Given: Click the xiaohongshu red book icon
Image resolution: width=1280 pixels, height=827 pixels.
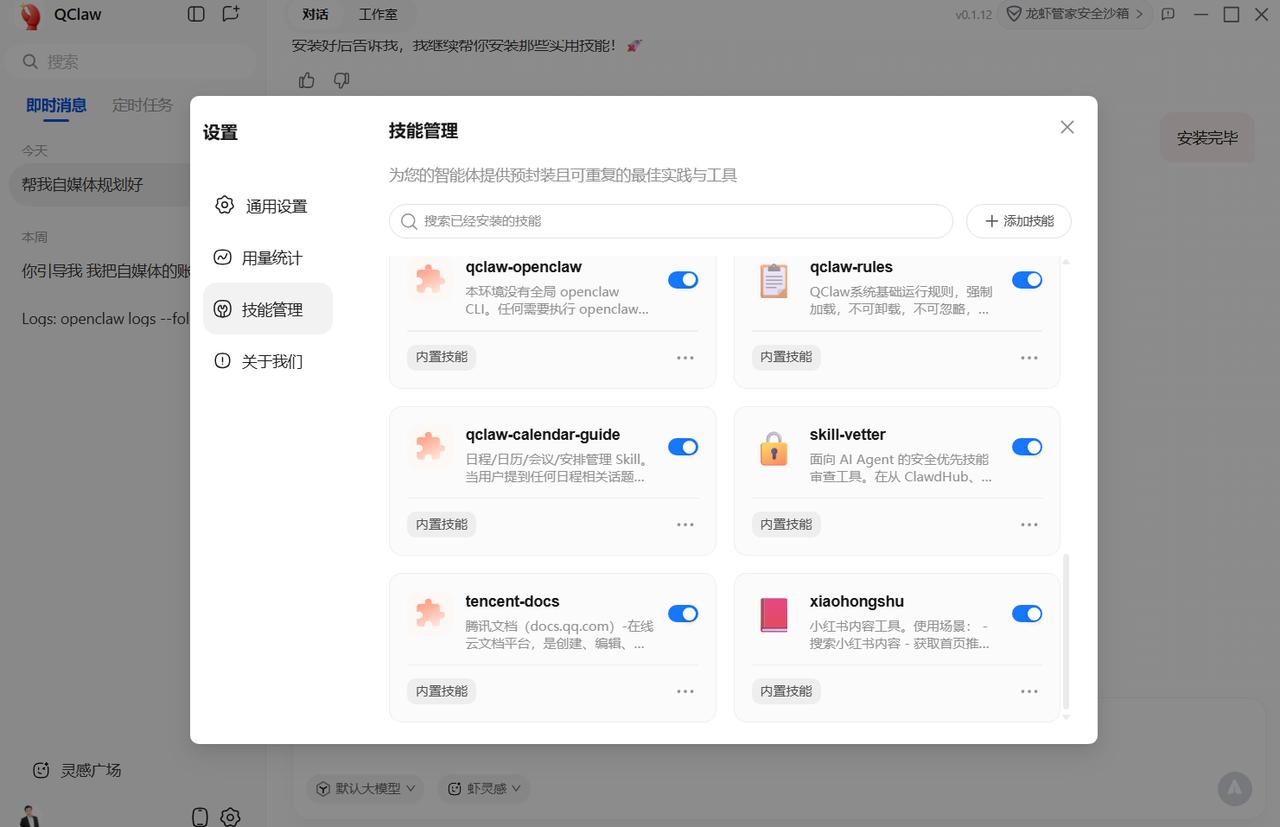Looking at the screenshot, I should [x=774, y=615].
